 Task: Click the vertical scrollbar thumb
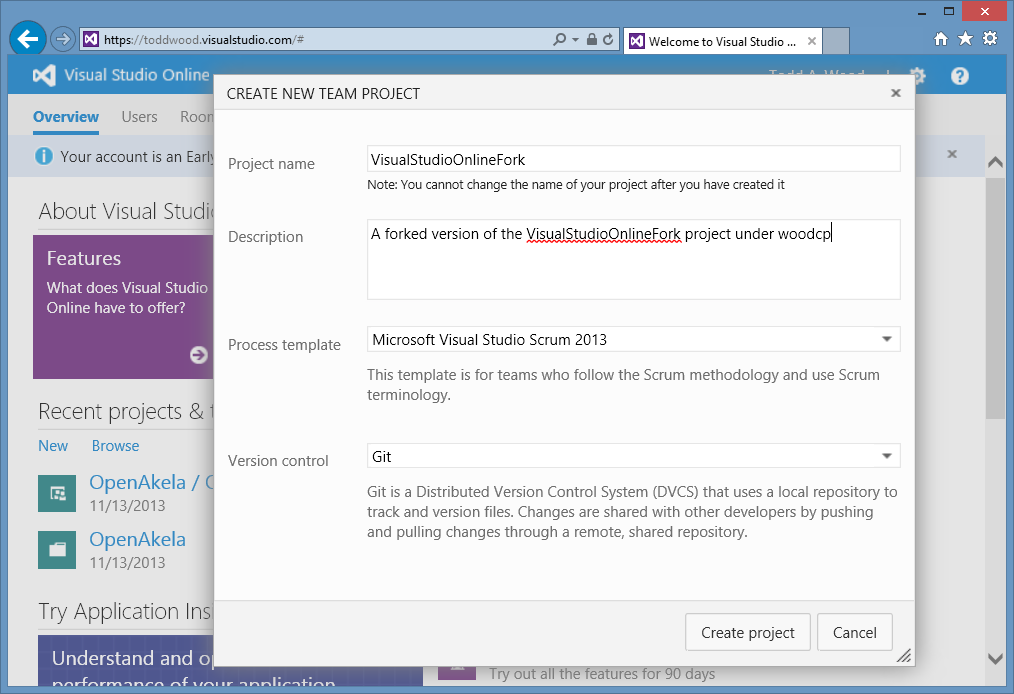996,298
